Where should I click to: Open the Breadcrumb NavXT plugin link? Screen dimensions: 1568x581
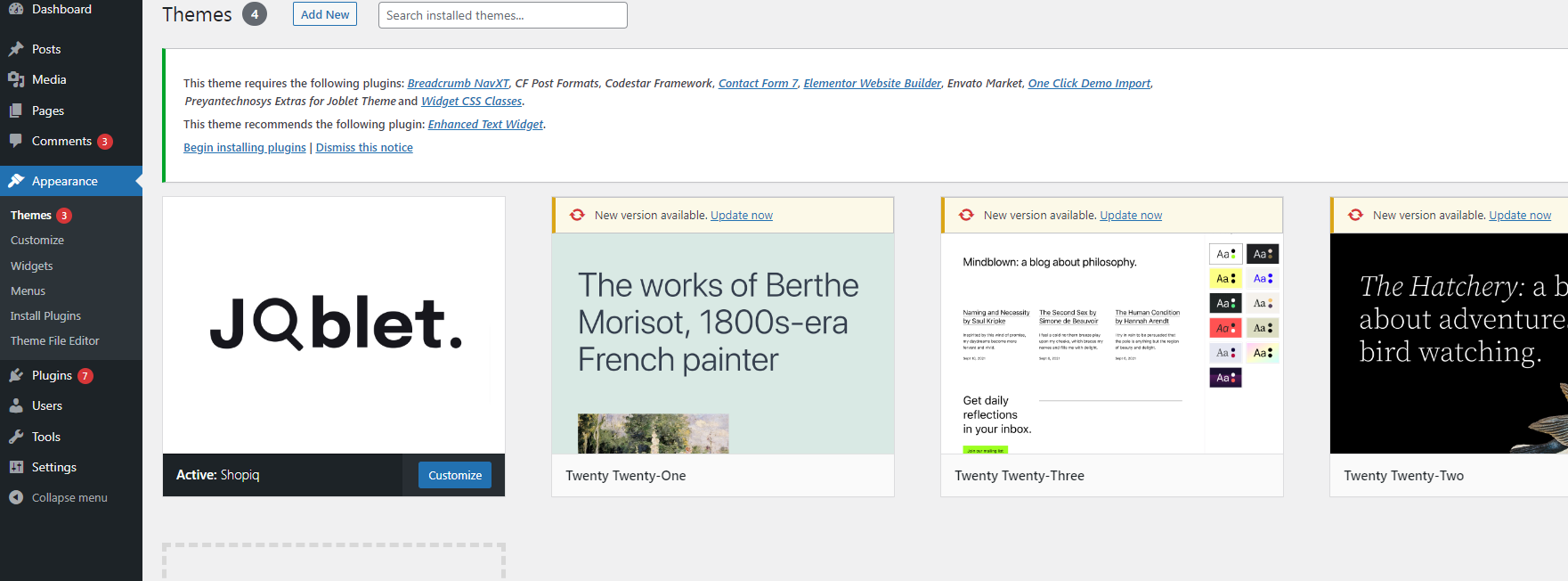point(458,83)
